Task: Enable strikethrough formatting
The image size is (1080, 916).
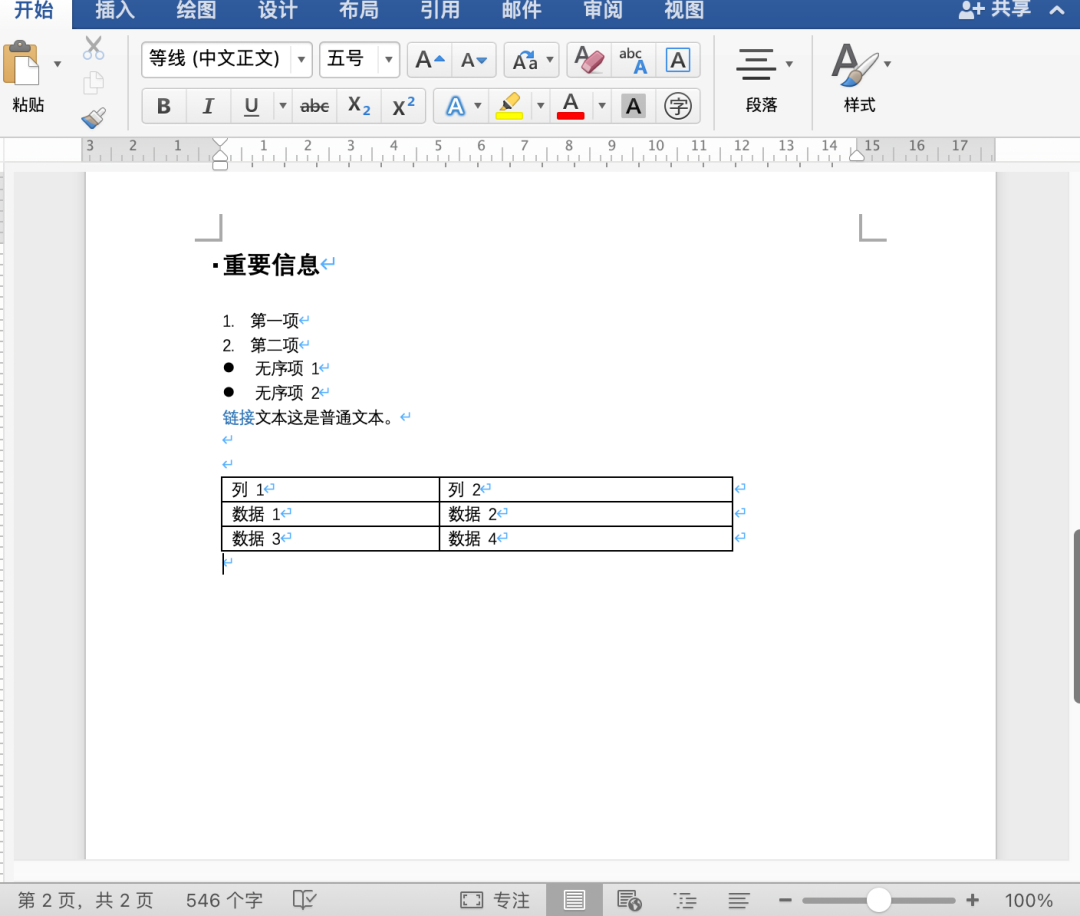Action: point(314,105)
